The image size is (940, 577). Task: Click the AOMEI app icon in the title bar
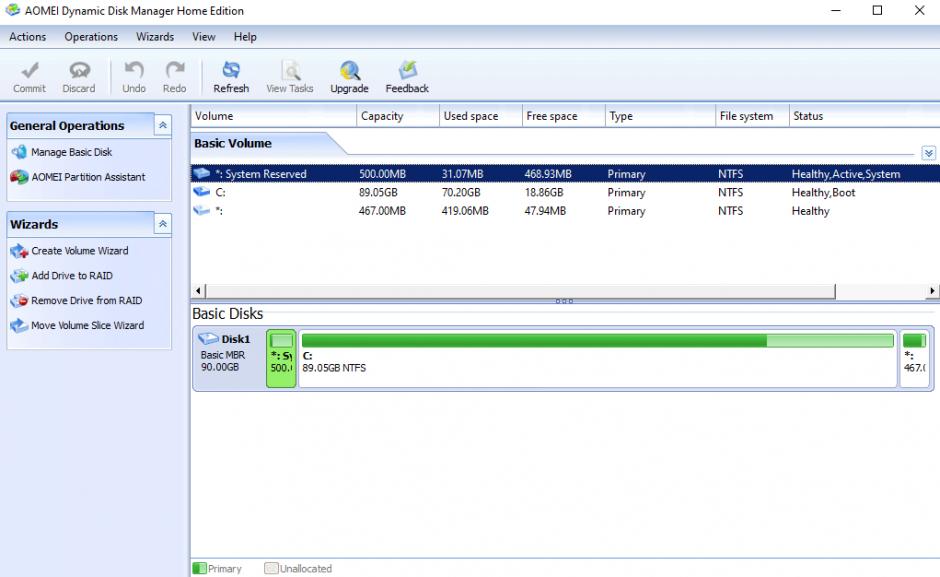12,10
